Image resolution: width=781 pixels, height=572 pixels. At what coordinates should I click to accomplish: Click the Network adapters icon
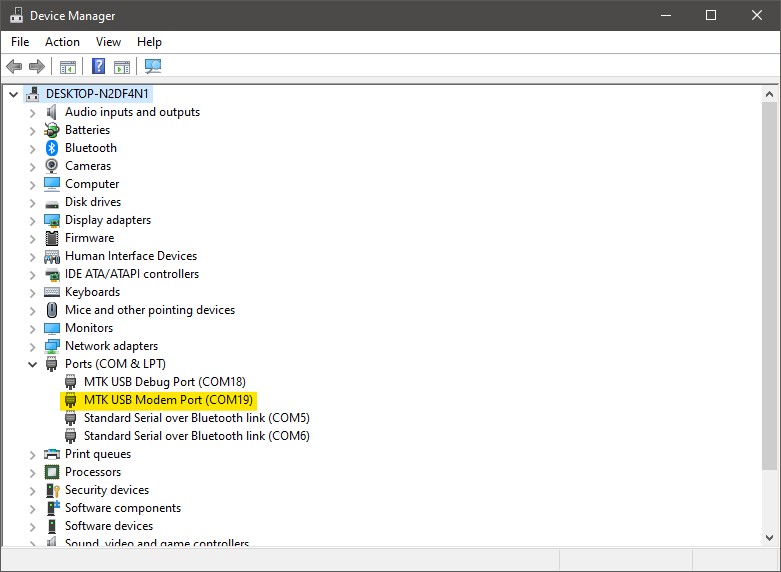(x=52, y=346)
